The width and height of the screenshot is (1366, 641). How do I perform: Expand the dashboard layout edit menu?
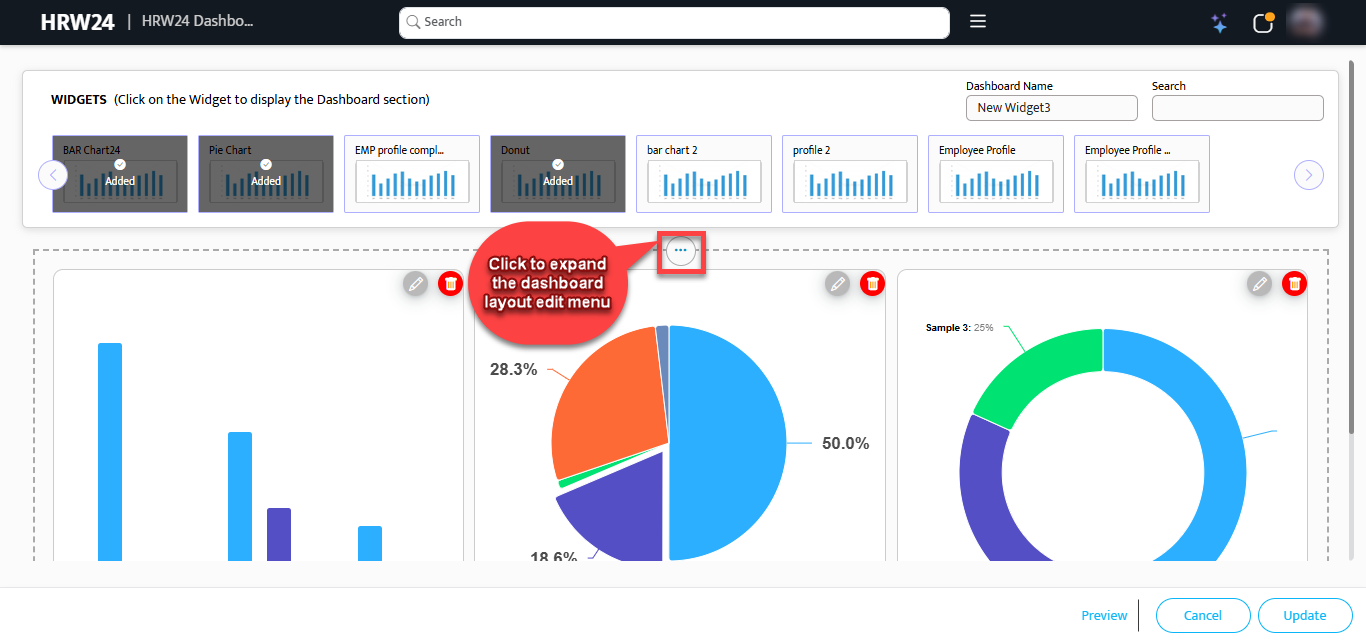(x=681, y=250)
